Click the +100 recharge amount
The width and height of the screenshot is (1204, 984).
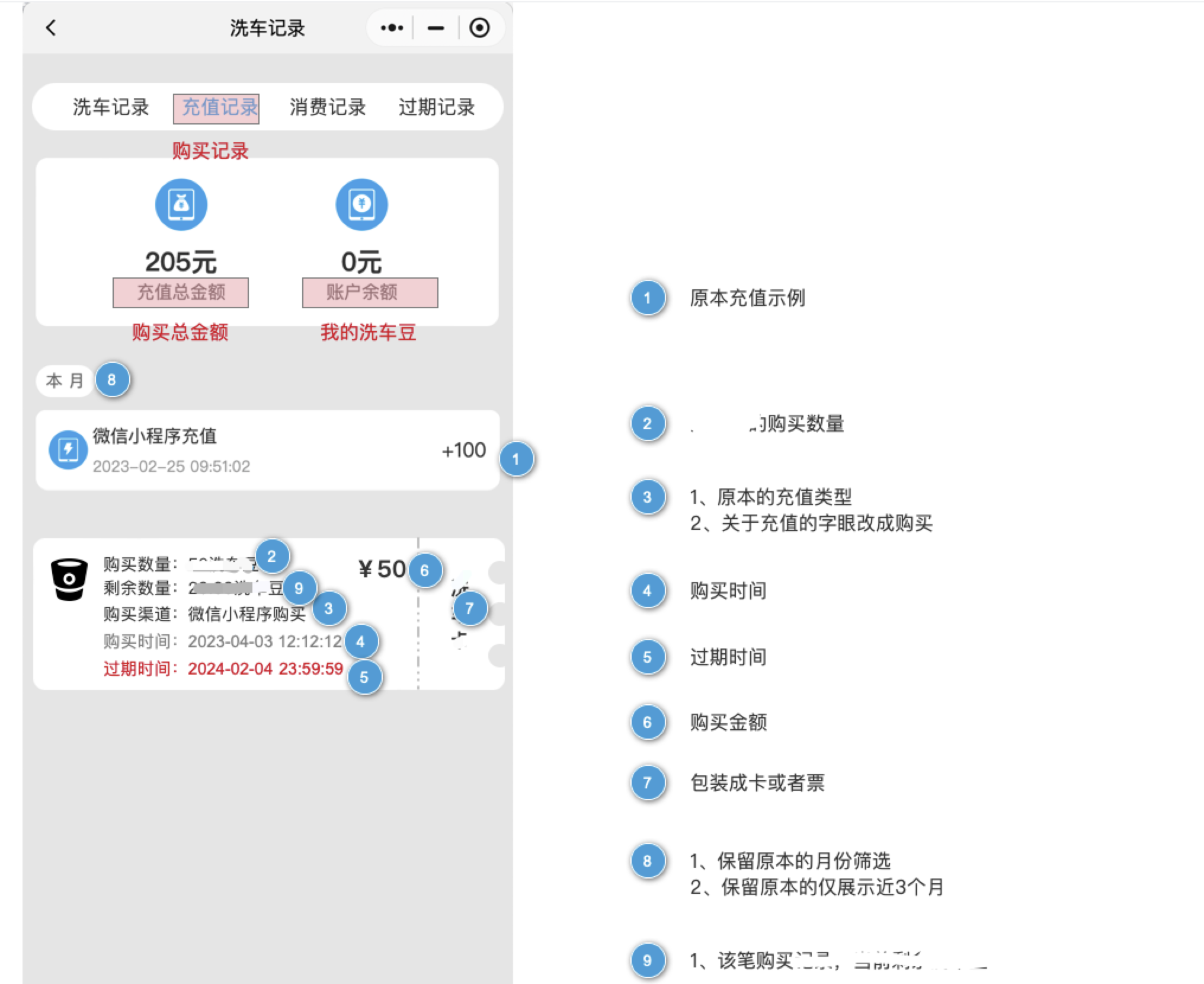point(464,451)
